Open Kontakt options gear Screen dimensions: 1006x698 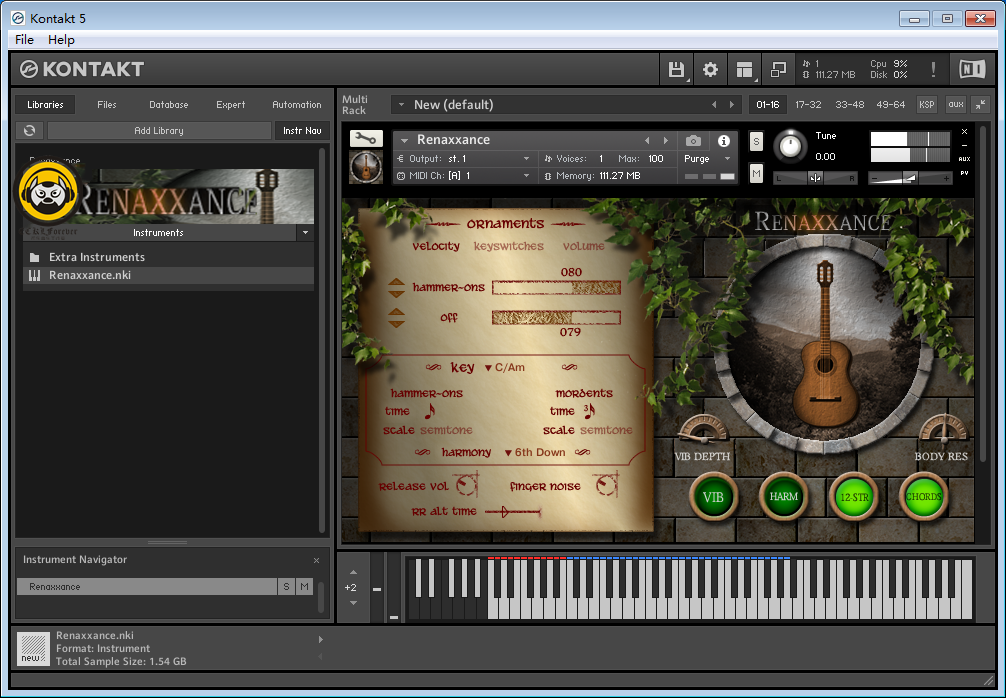coord(710,69)
